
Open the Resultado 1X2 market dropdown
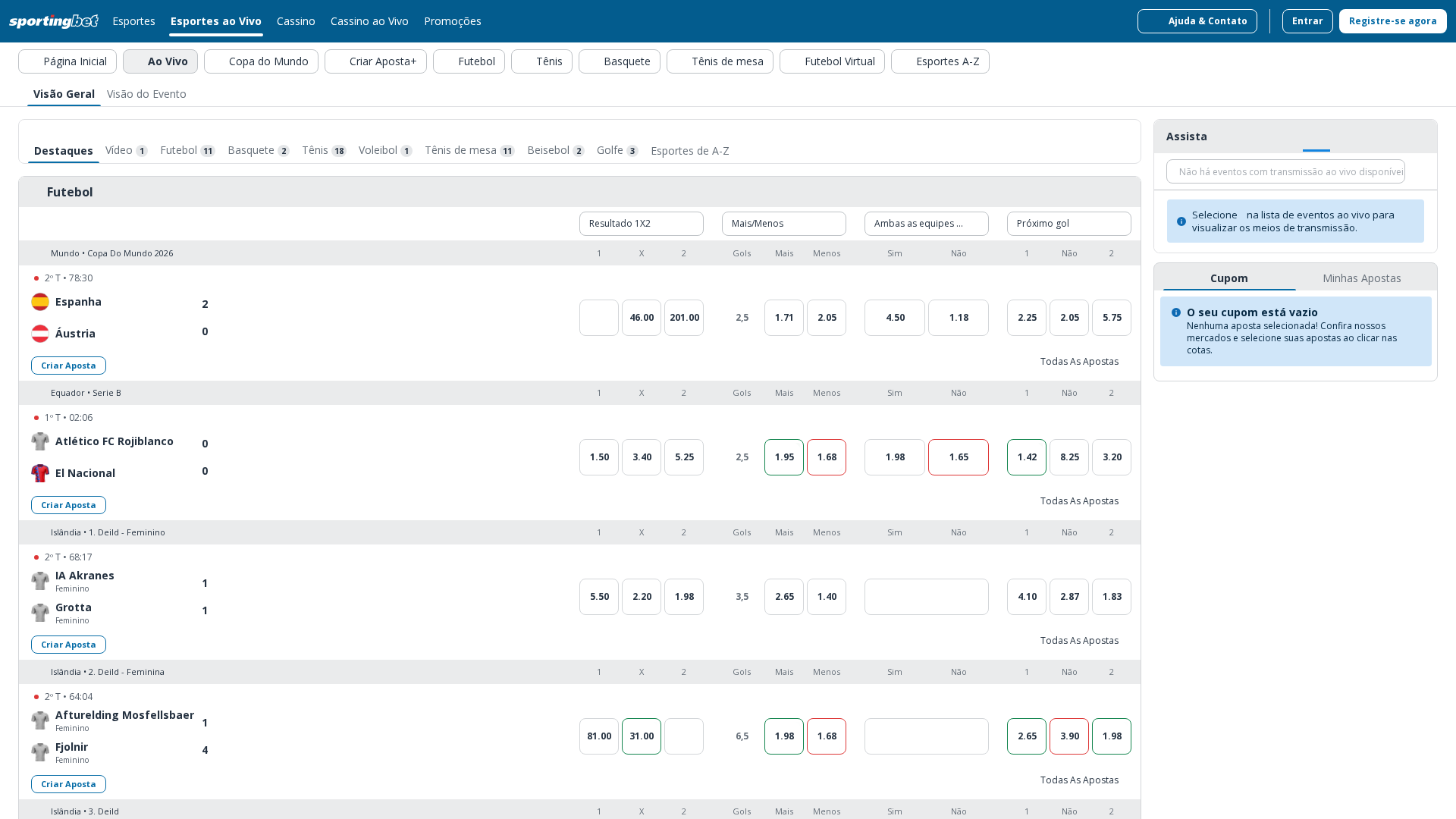click(642, 224)
